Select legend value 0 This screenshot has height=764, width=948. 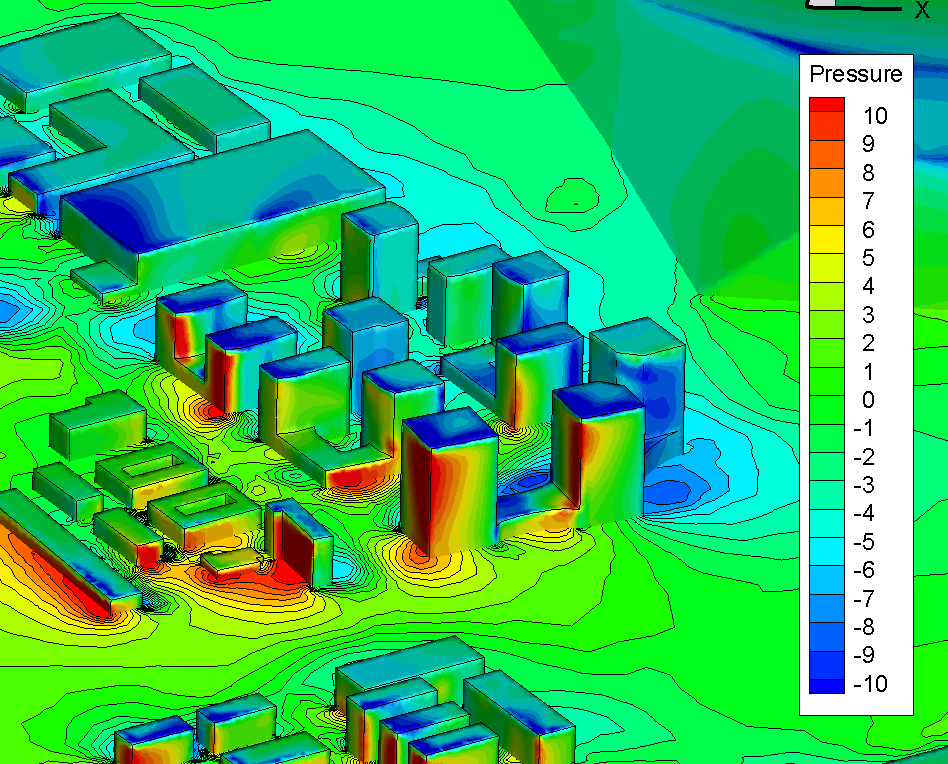[x=868, y=400]
